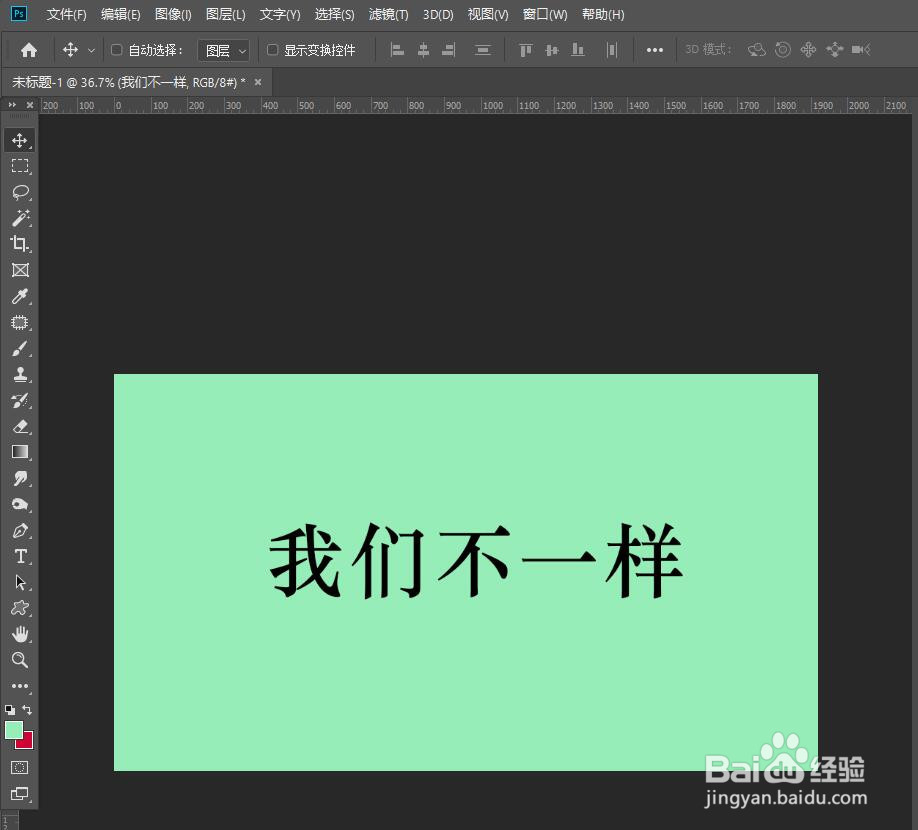918x830 pixels.
Task: Select the Crop tool
Action: pos(20,244)
